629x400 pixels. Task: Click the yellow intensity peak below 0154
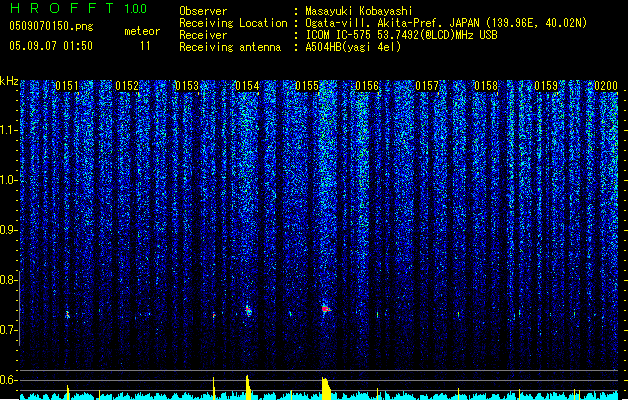[x=248, y=387]
